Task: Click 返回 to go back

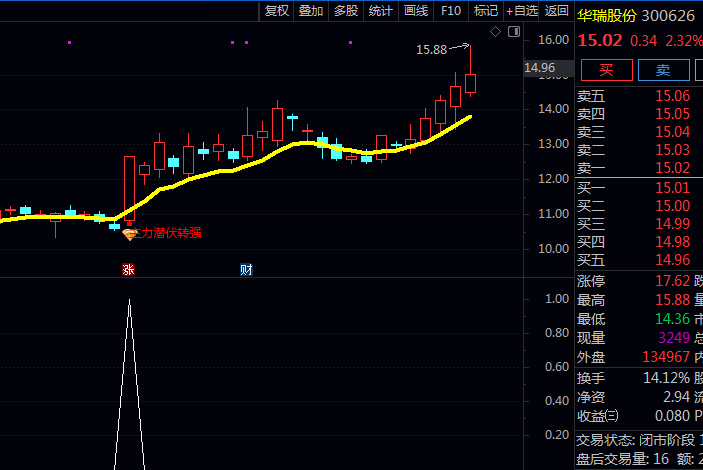Action: tap(557, 11)
